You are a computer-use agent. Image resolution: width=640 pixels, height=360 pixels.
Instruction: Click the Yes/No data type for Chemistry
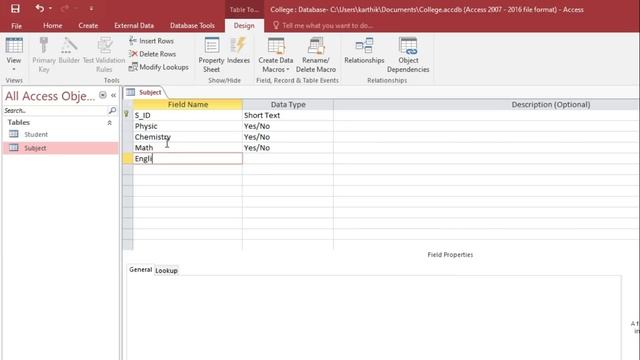(x=288, y=137)
